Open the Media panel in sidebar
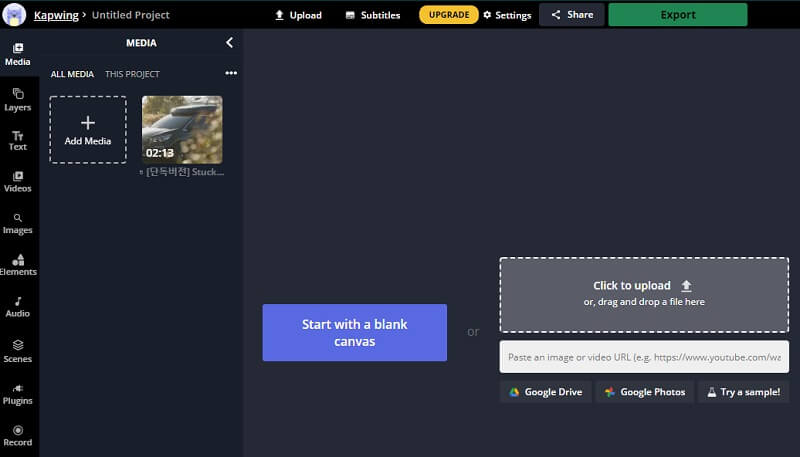Image resolution: width=800 pixels, height=457 pixels. point(18,54)
